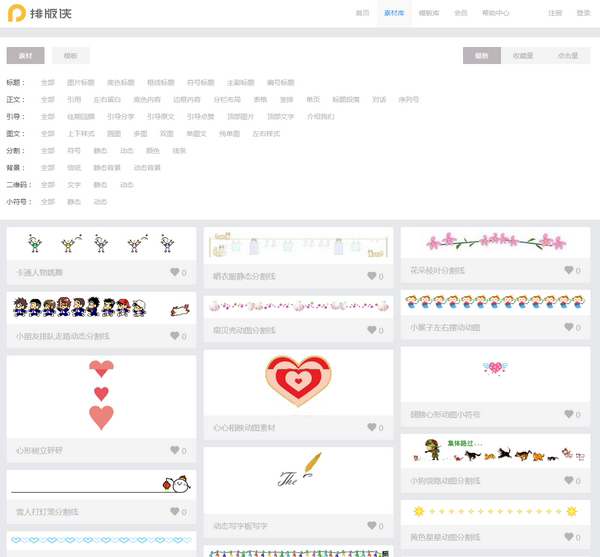Screen dimensions: 600x557
Task: Select the 引导分享 filter
Action: (x=121, y=116)
